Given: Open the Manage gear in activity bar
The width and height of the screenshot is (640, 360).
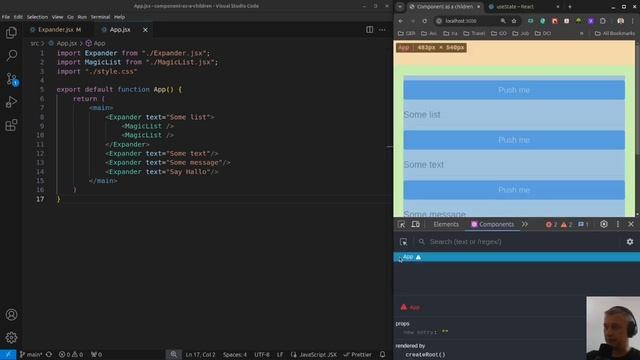Looking at the screenshot, I should point(11,338).
